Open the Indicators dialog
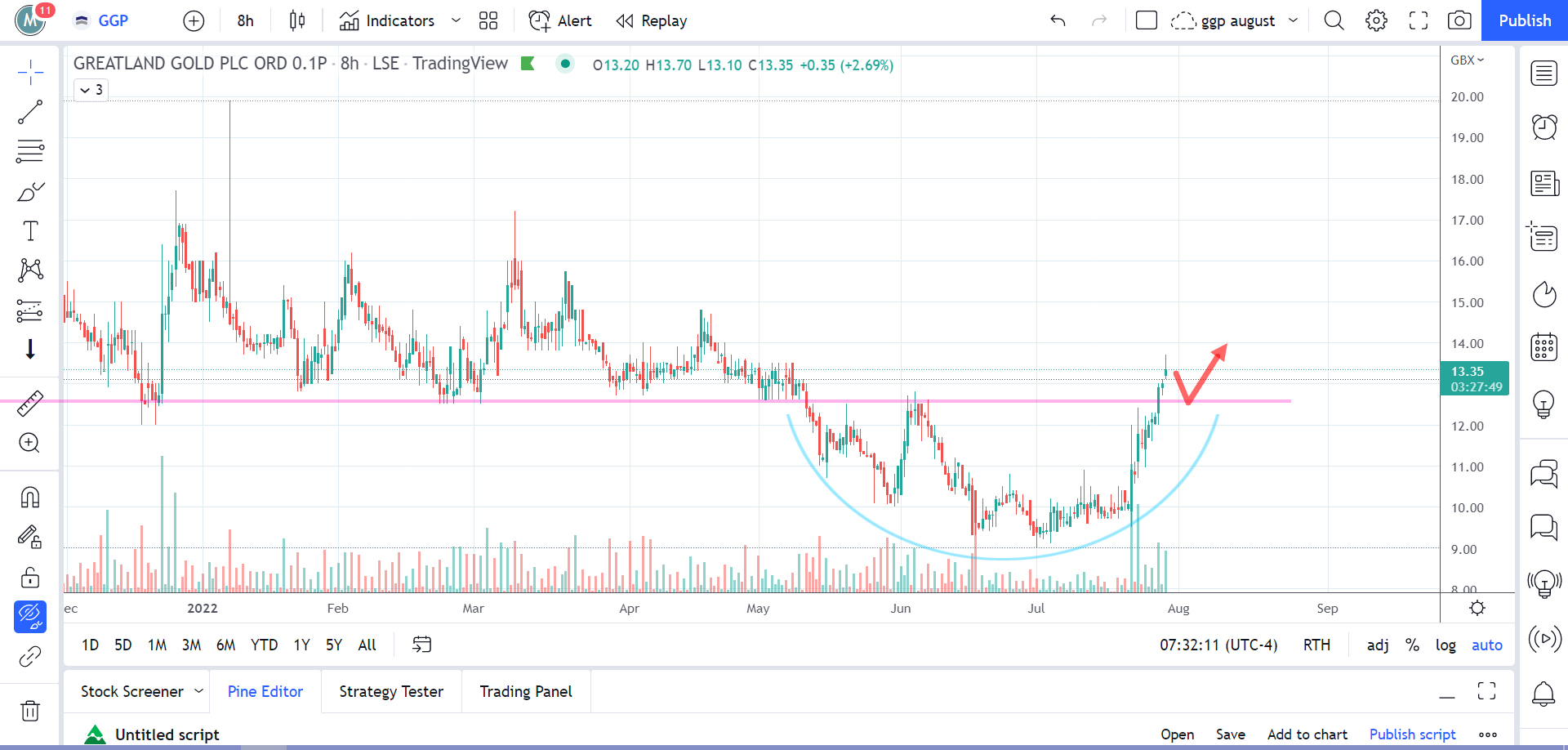Image resolution: width=1568 pixels, height=750 pixels. tap(387, 20)
